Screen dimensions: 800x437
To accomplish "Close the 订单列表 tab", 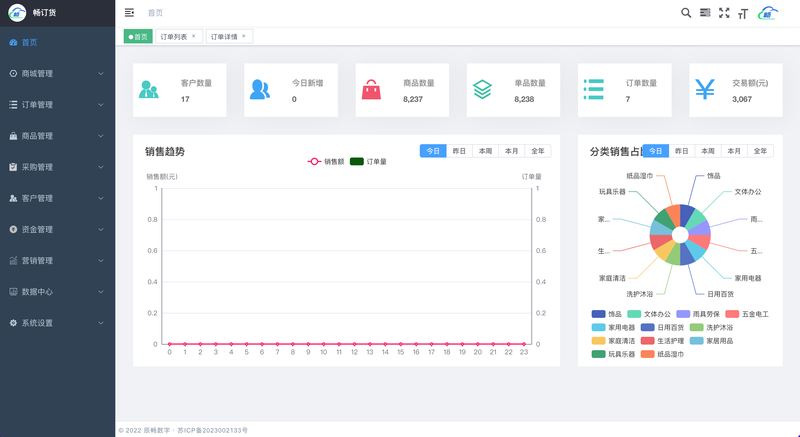I will [194, 36].
